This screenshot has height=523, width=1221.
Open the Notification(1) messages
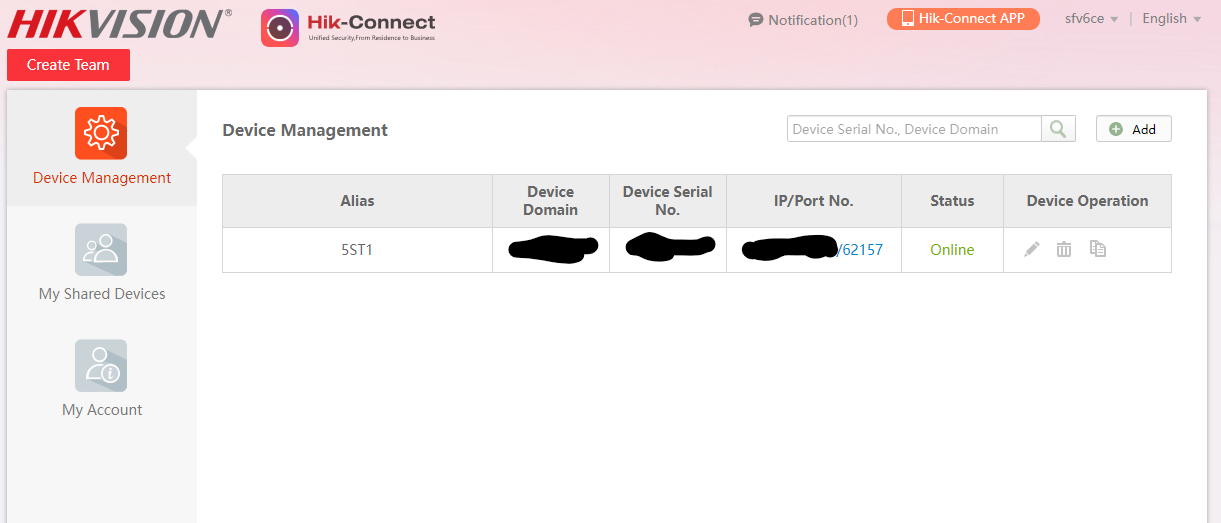tap(803, 20)
